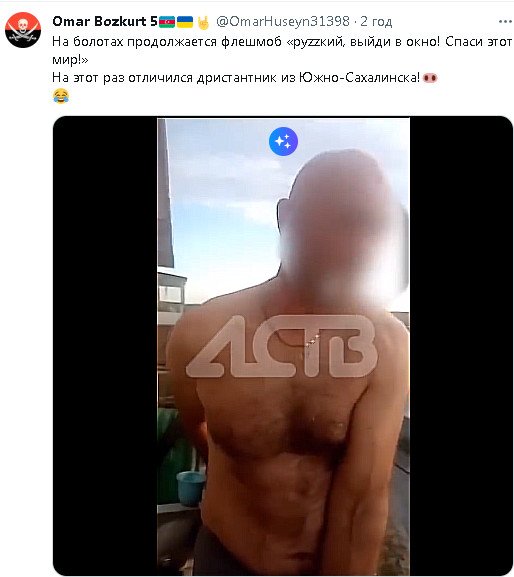This screenshot has width=514, height=577.
Task: Click the right black bar of video
Action: 461,346
